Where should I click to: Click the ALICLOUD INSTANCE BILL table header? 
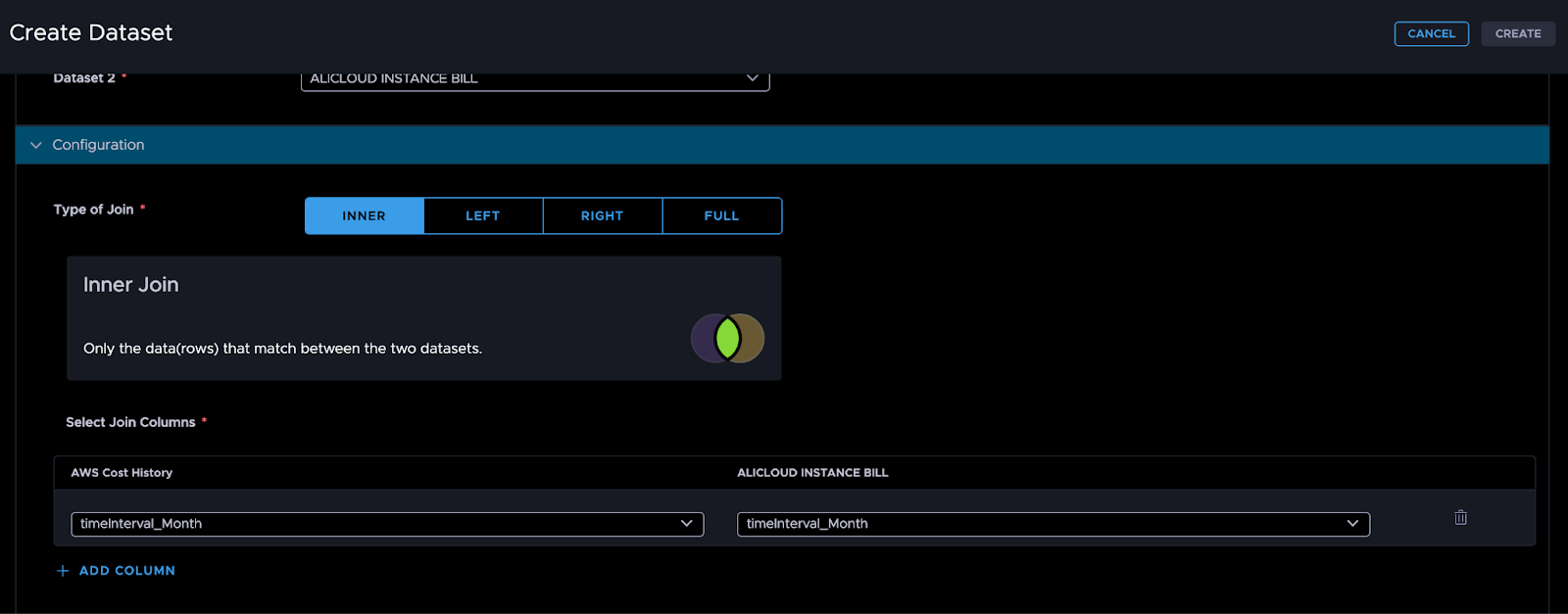(812, 473)
